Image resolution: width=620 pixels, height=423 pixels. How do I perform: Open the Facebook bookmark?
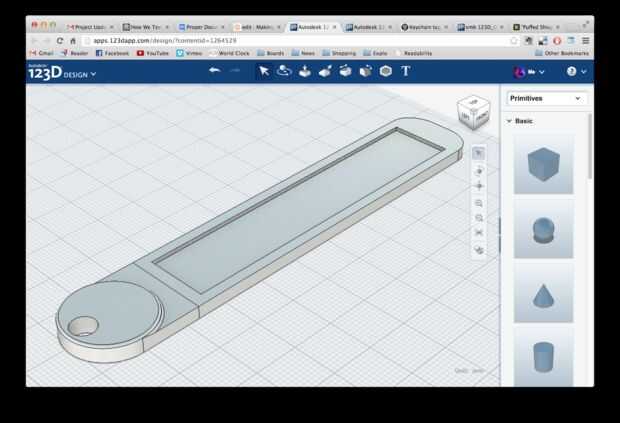[x=112, y=53]
